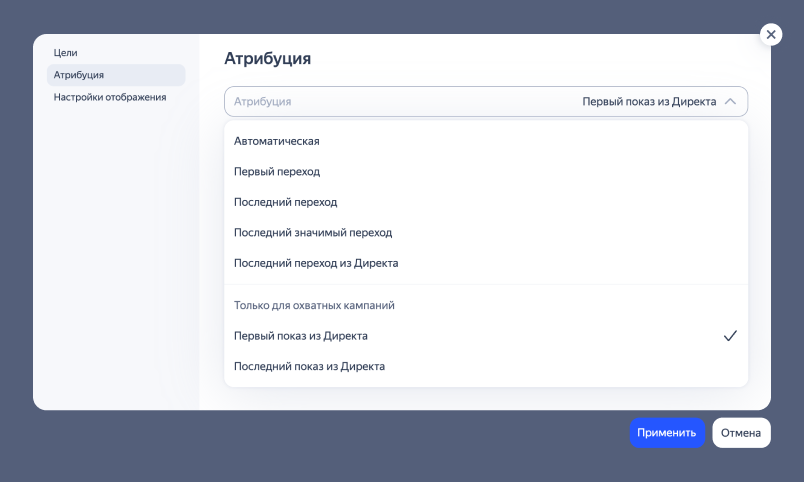Select the Последний переход option
The height and width of the screenshot is (482, 804).
coord(285,202)
